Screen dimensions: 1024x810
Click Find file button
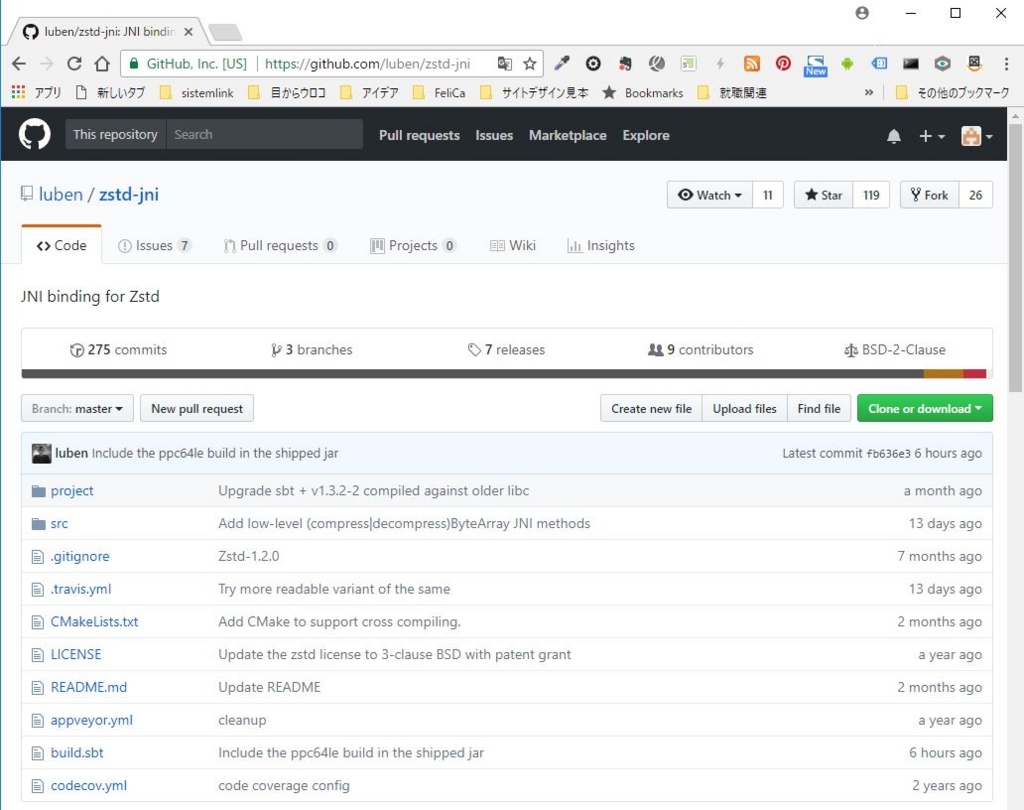(x=819, y=408)
